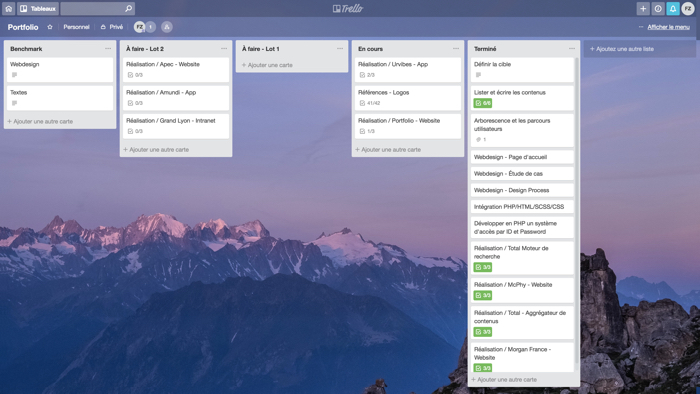Image resolution: width=700 pixels, height=394 pixels.
Task: Open the Personnel team button
Action: (76, 27)
